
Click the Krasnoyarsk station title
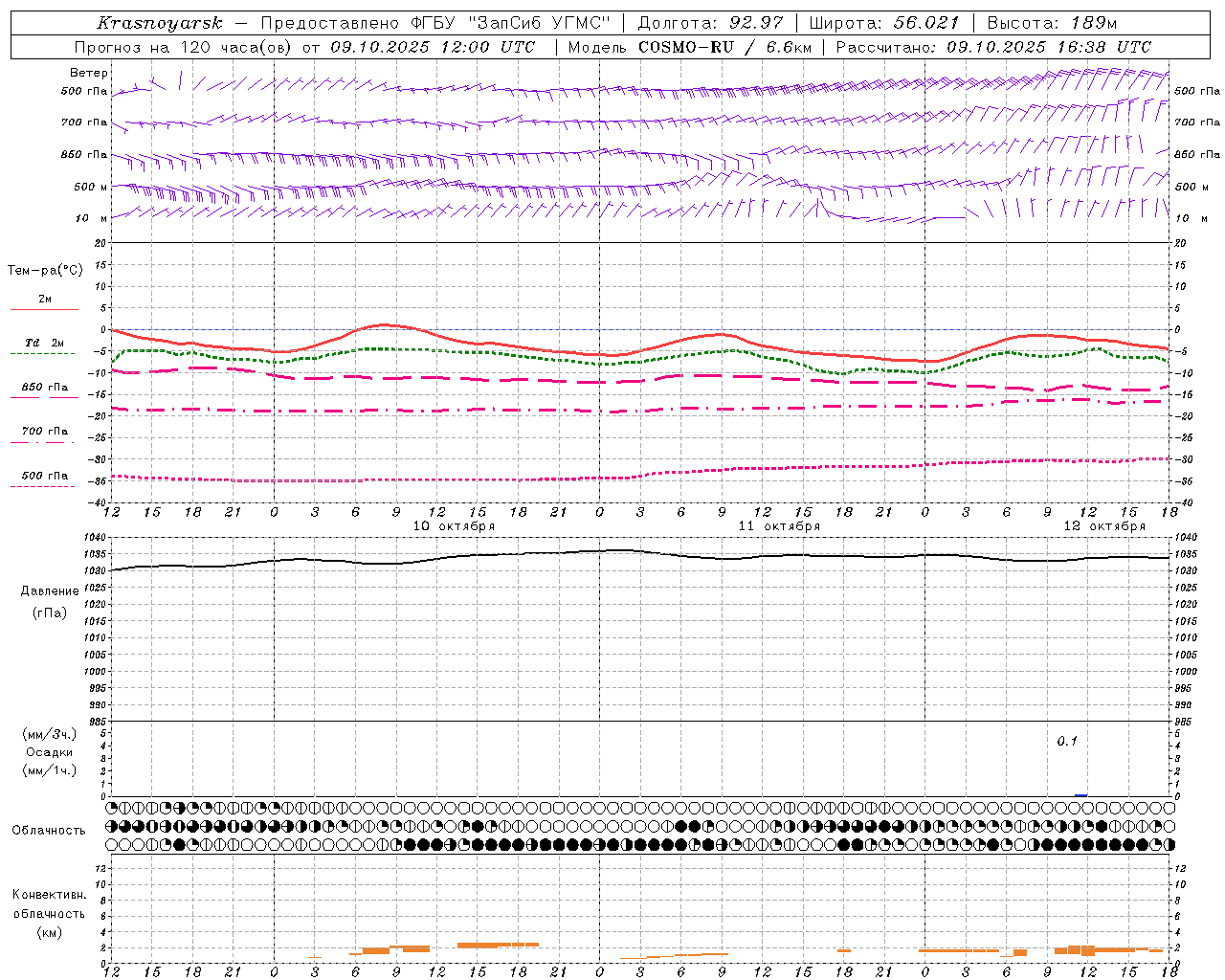[x=160, y=23]
